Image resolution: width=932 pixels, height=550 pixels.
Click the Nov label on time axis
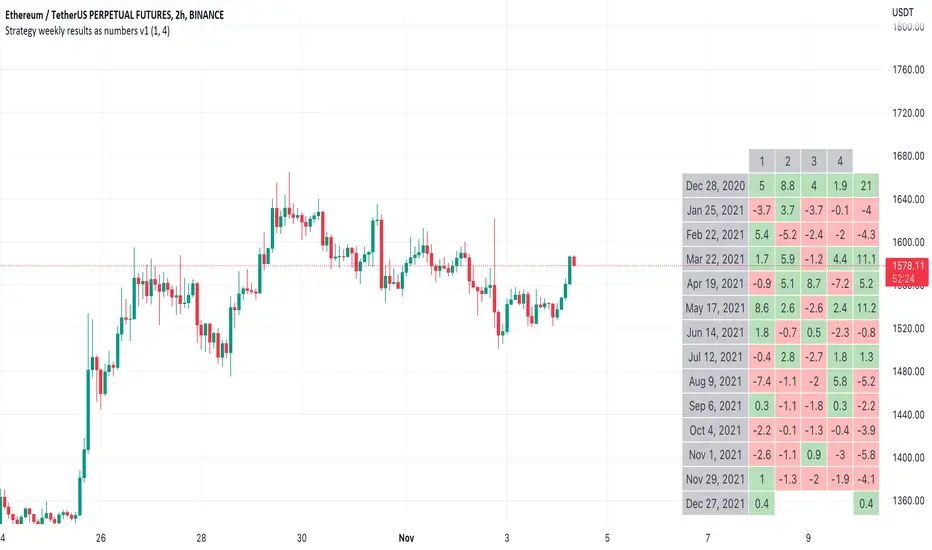point(407,537)
